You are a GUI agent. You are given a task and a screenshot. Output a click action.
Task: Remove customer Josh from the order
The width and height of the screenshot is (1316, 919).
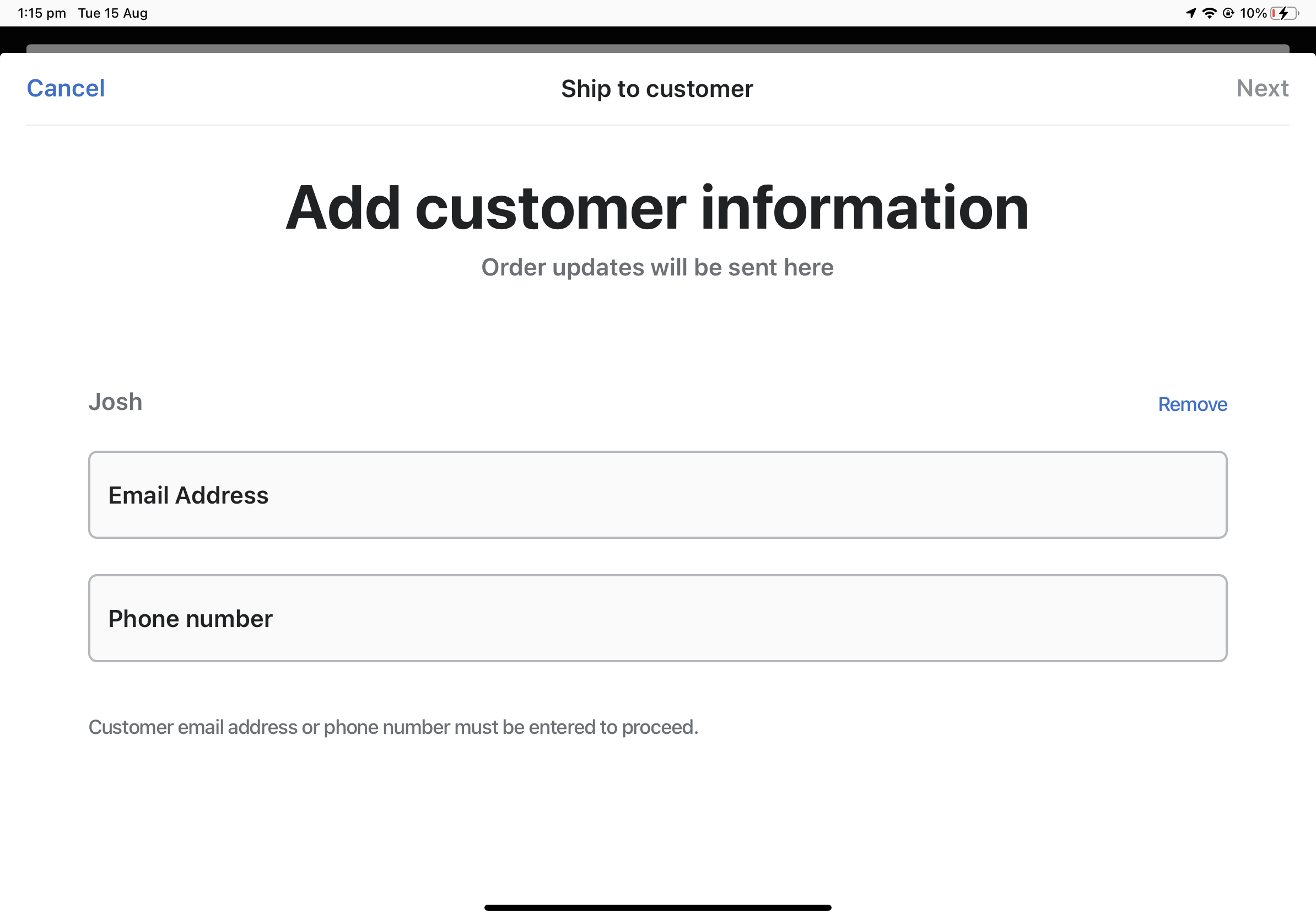click(x=1191, y=404)
